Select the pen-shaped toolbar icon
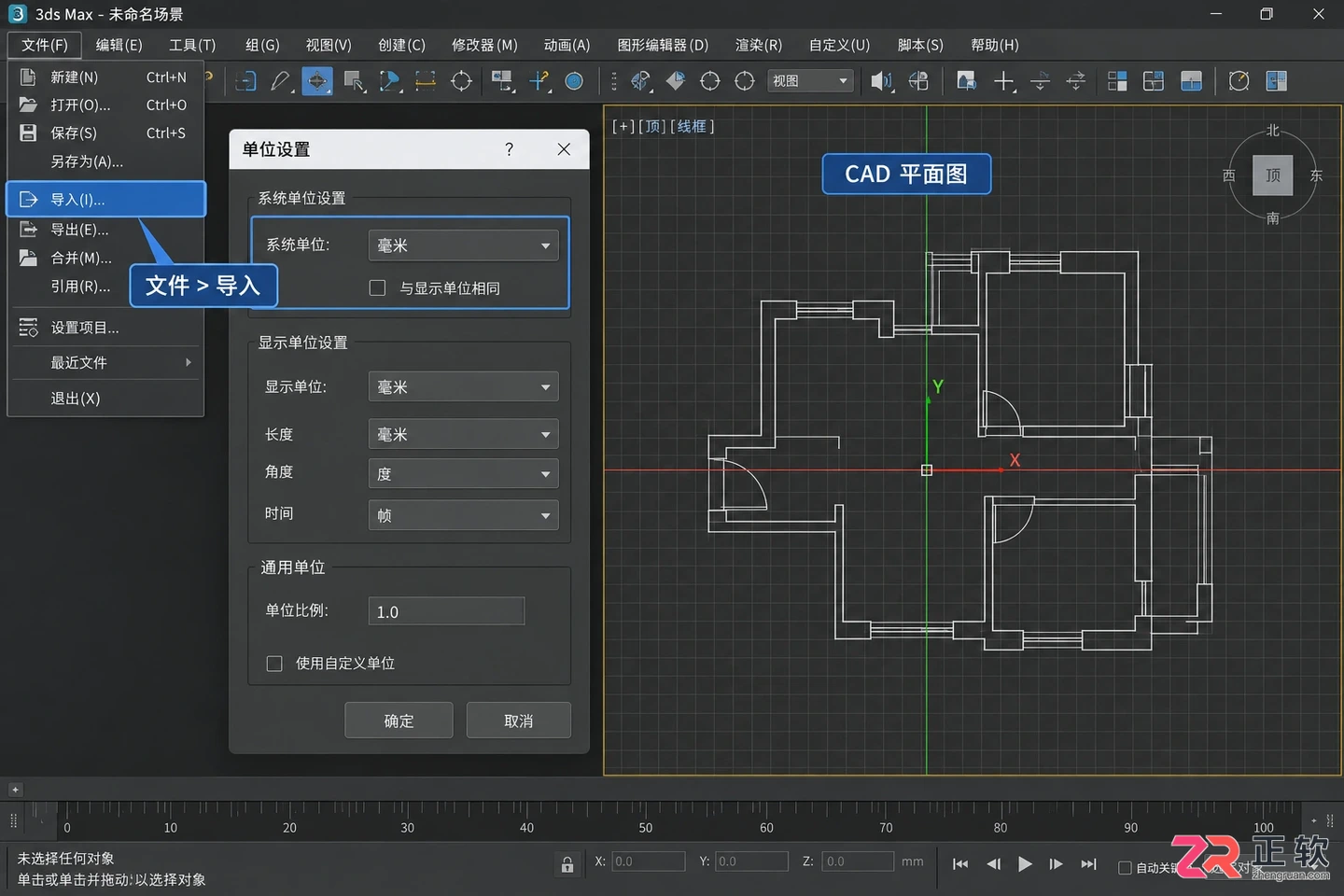The image size is (1344, 896). click(x=281, y=81)
